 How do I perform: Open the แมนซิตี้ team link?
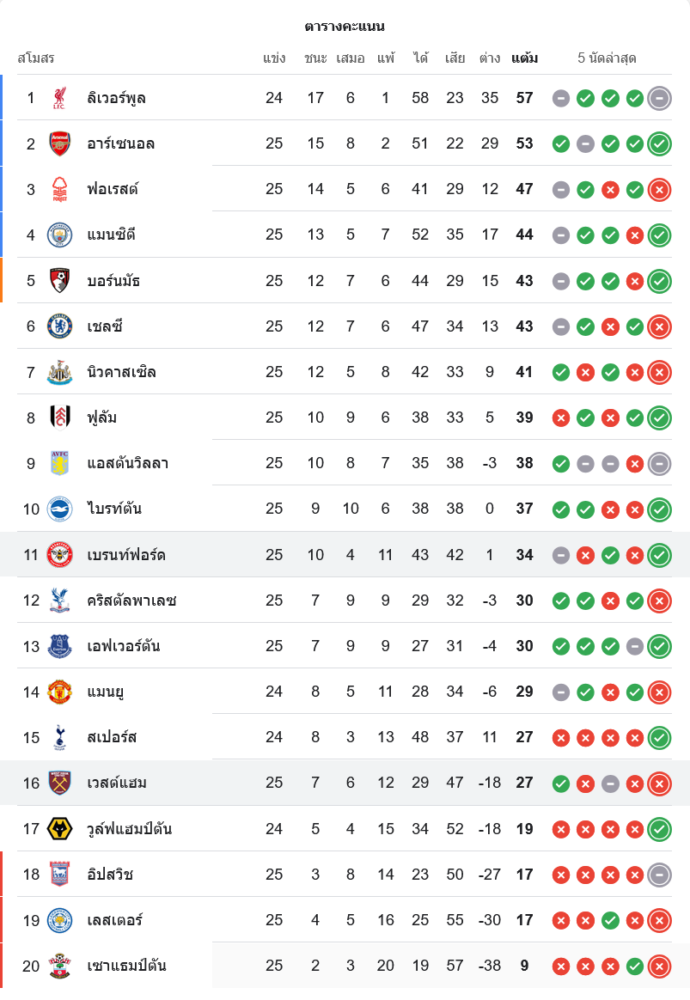tap(111, 235)
